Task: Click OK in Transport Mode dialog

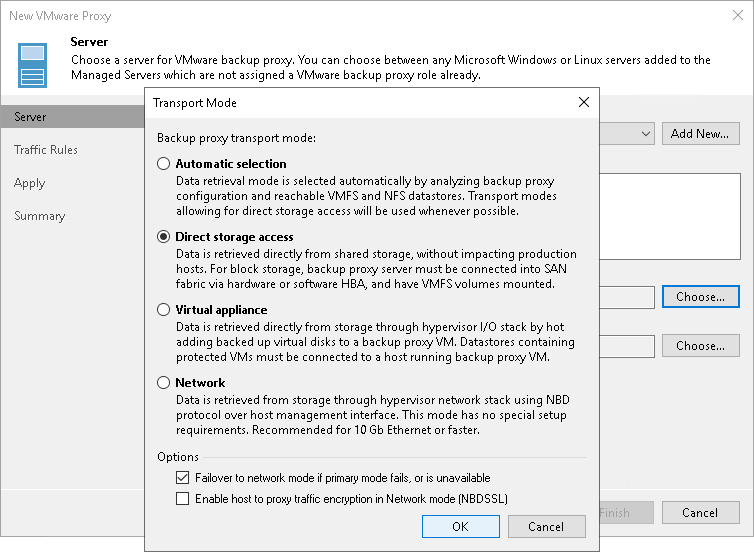Action: click(461, 527)
